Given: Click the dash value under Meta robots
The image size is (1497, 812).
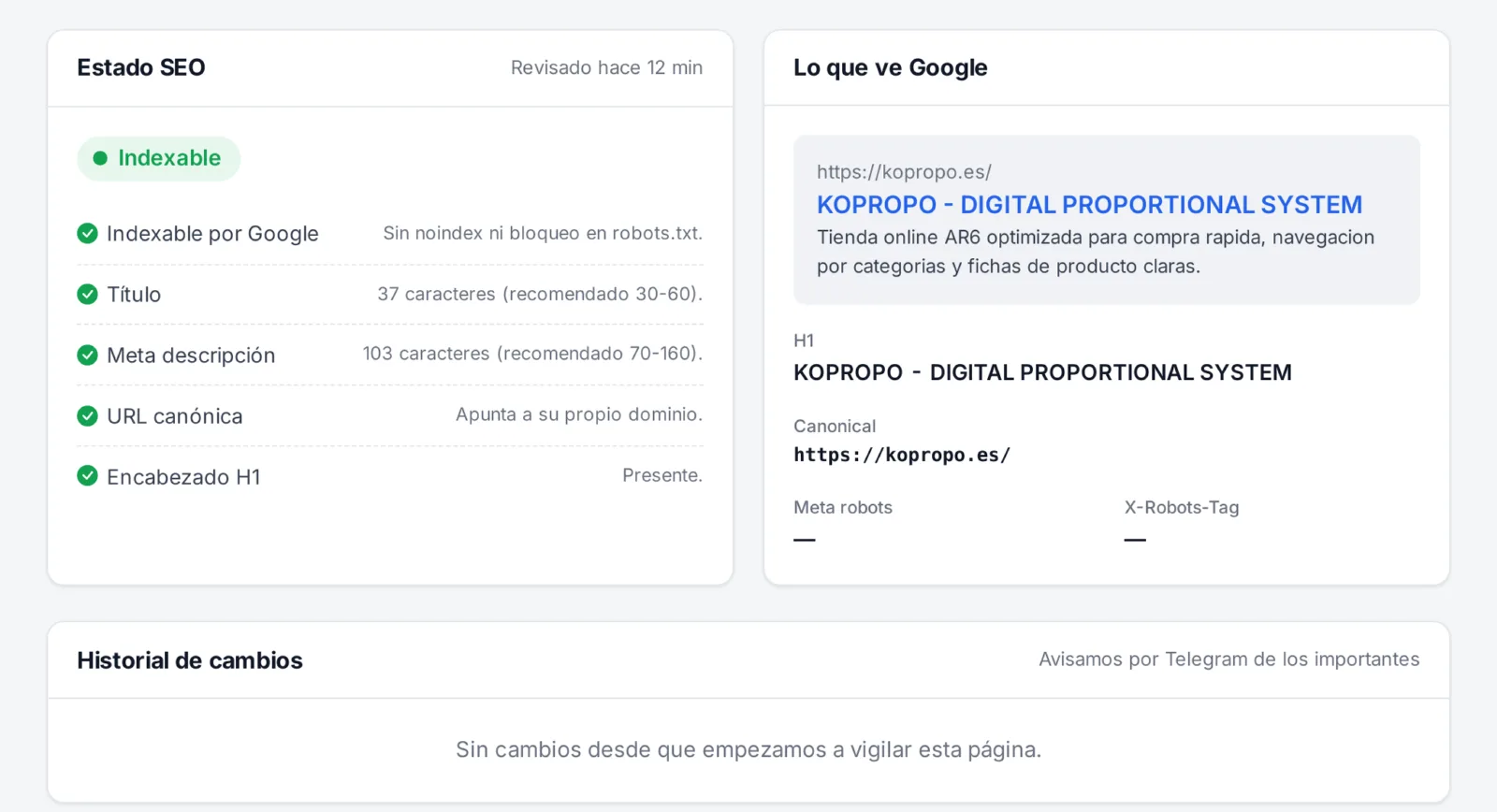Looking at the screenshot, I should (x=805, y=540).
